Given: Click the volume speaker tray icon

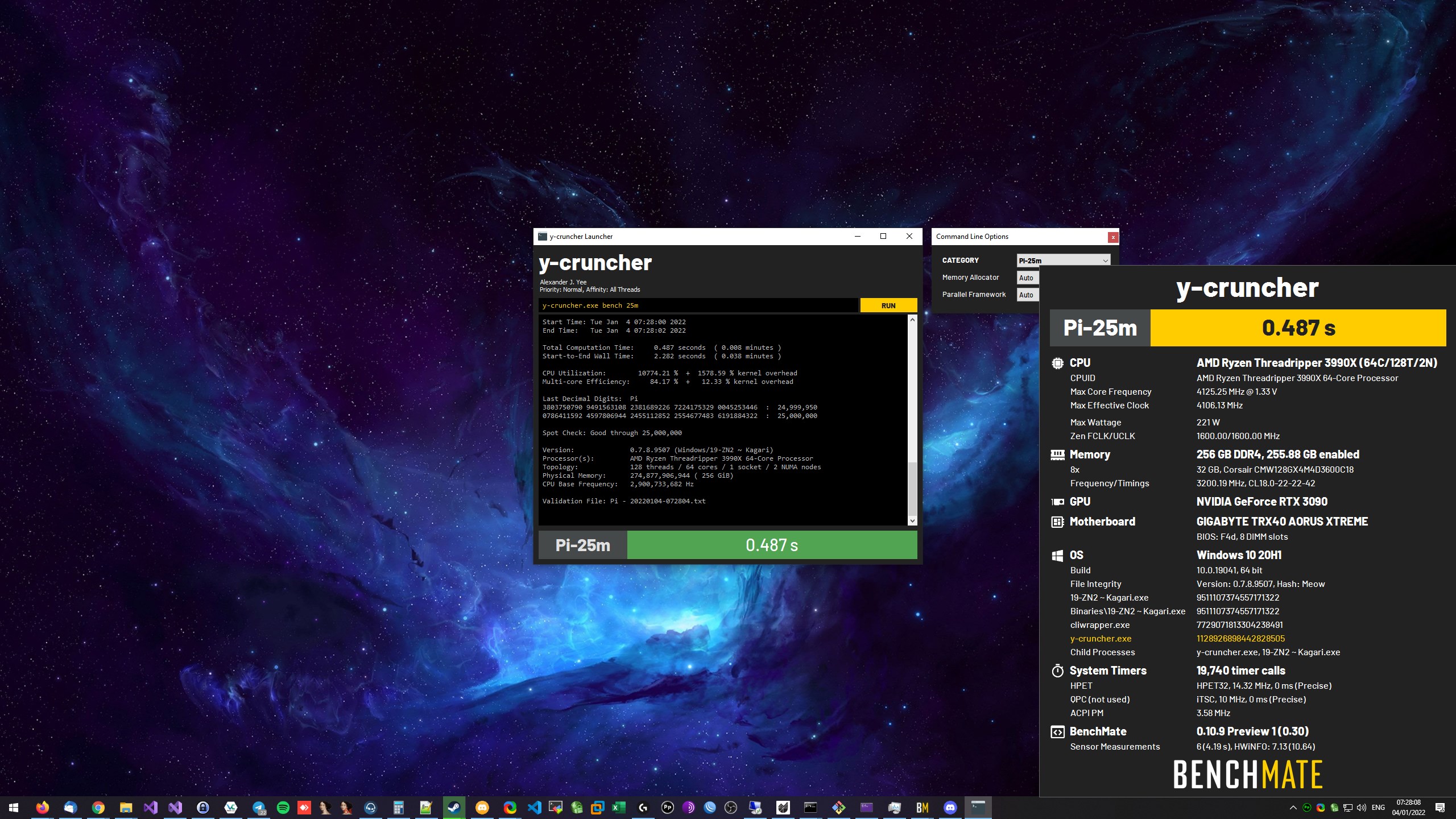Looking at the screenshot, I should pos(1361,808).
